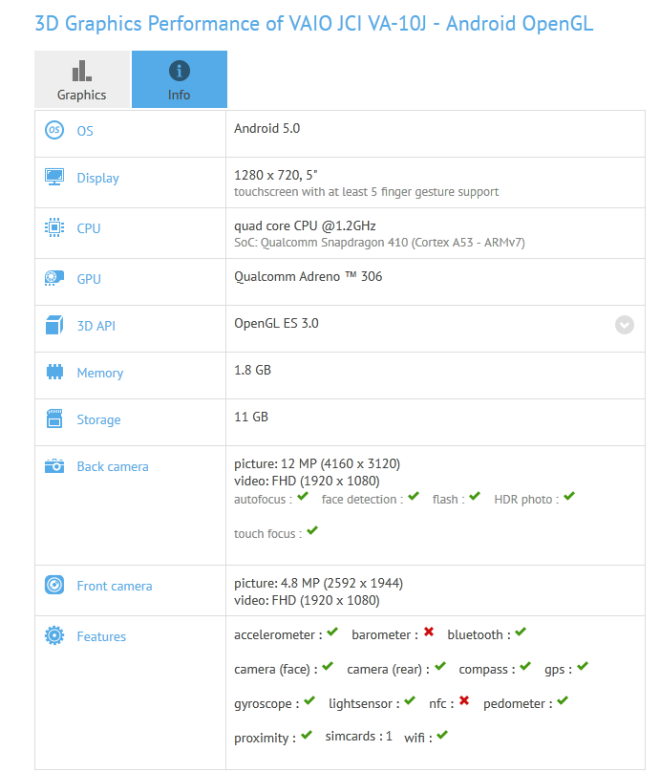Click the face detection check mark
This screenshot has height=772, width=660.
click(x=413, y=496)
